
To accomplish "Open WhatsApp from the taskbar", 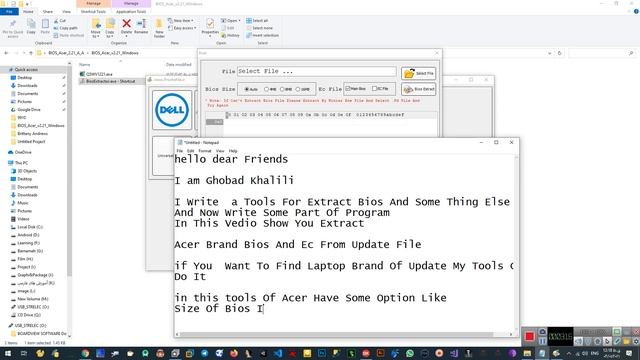I will 409,353.
